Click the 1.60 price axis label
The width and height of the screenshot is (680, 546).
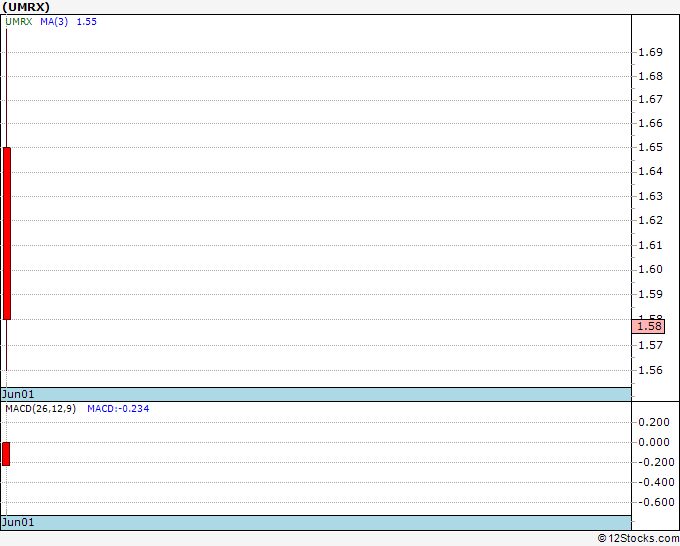(x=651, y=269)
